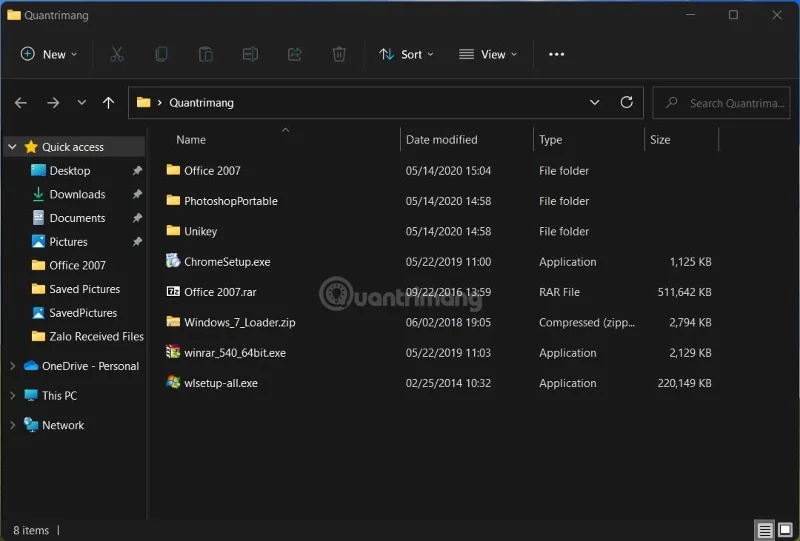This screenshot has width=800, height=541.
Task: Click the Windows_7_Loader.zip folder icon
Action: point(173,322)
